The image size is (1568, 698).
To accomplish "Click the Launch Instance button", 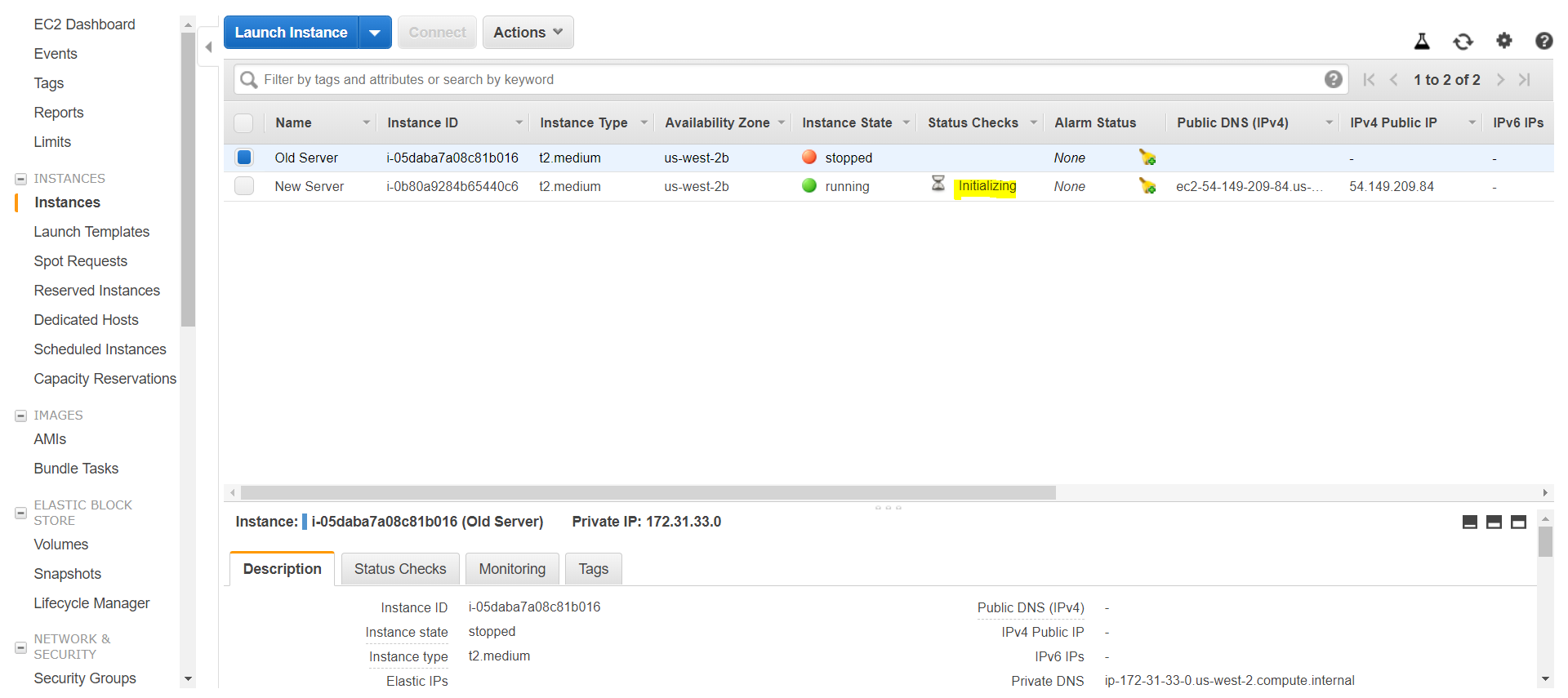I will [291, 33].
